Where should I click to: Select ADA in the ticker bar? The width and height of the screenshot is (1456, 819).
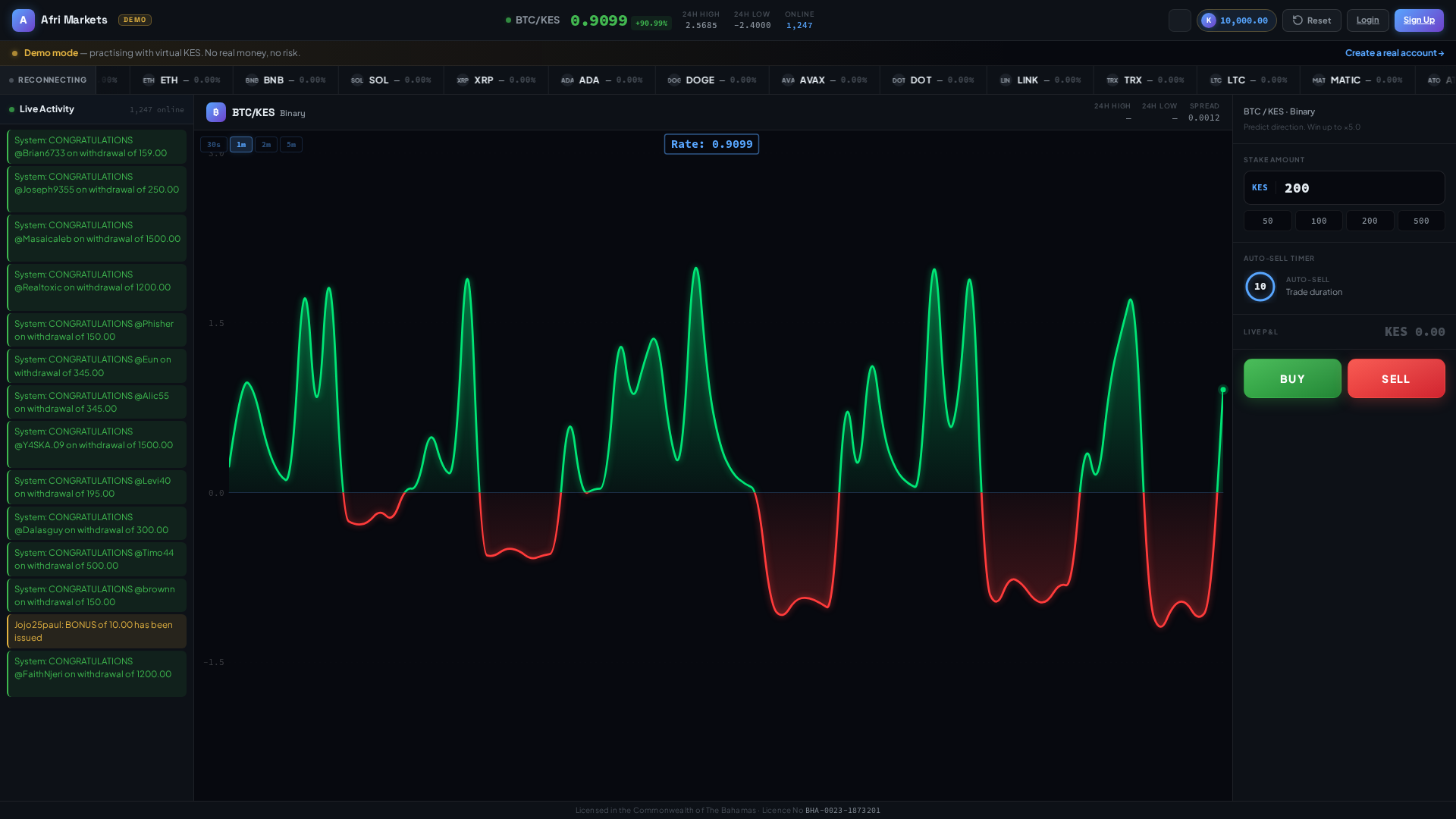click(601, 80)
